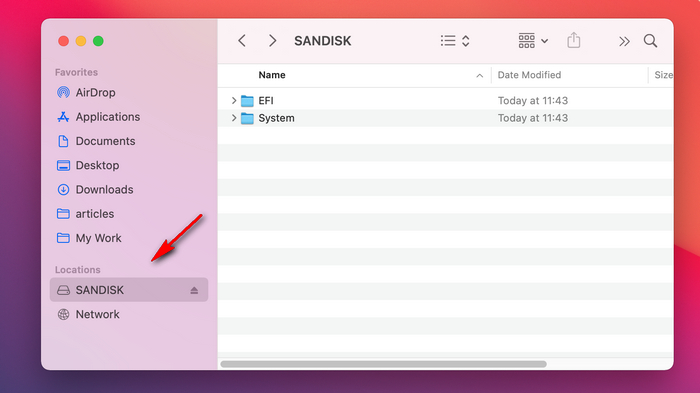Select the System folder row
The image size is (700, 393).
(446, 118)
